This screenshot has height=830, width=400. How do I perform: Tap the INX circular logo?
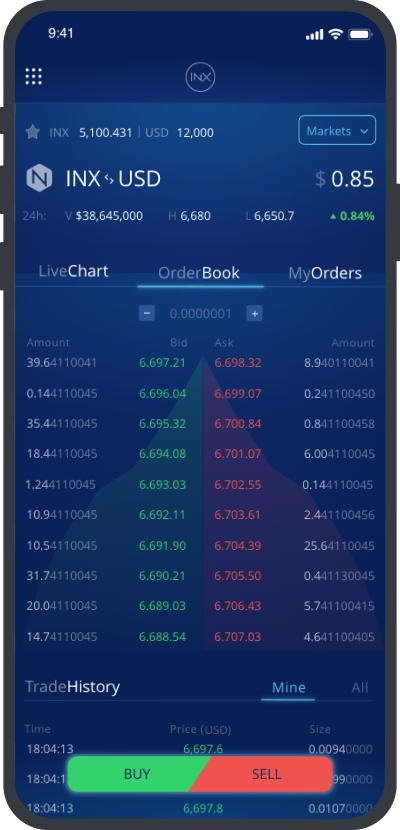tap(200, 77)
